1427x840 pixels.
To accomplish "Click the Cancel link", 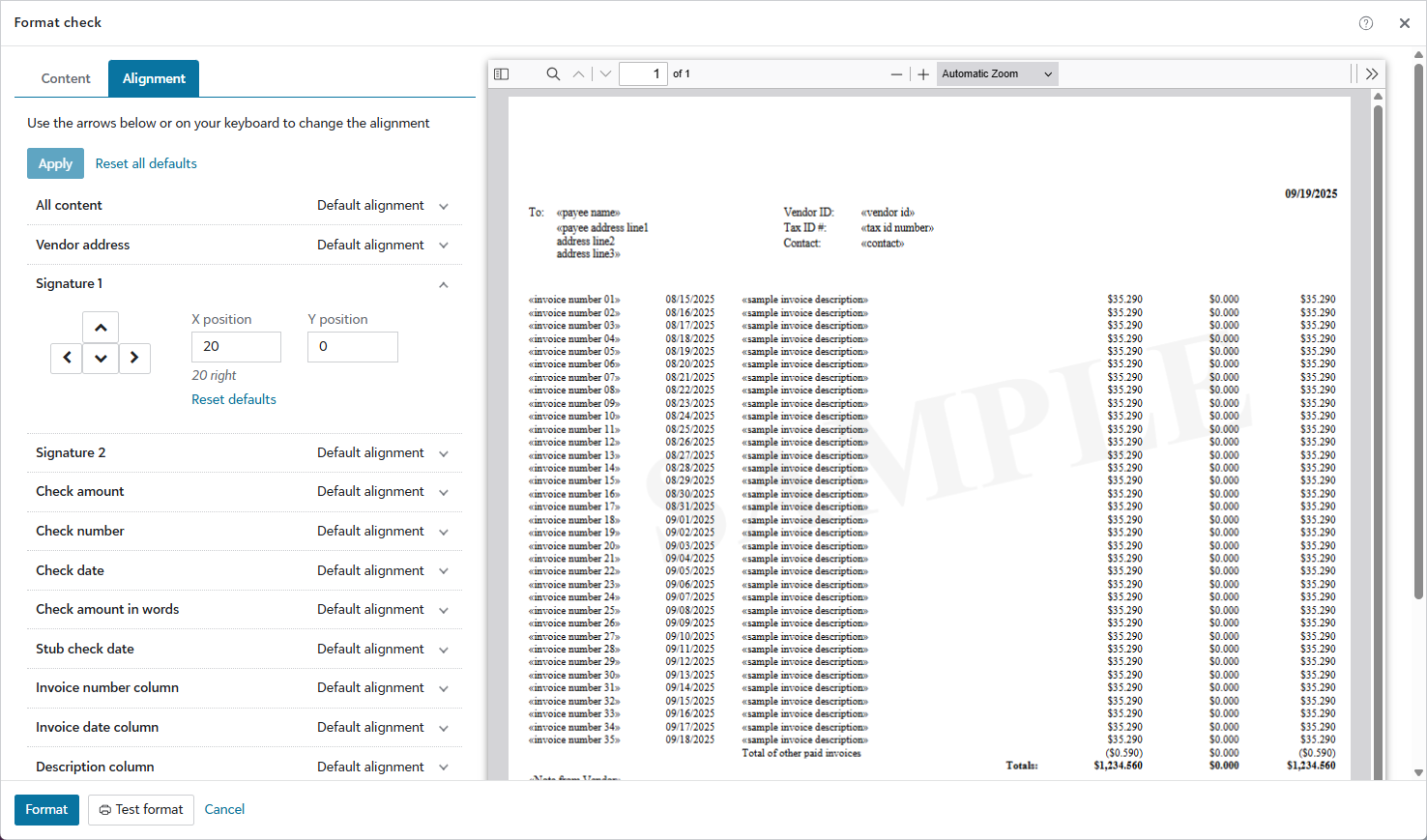I will point(224,810).
